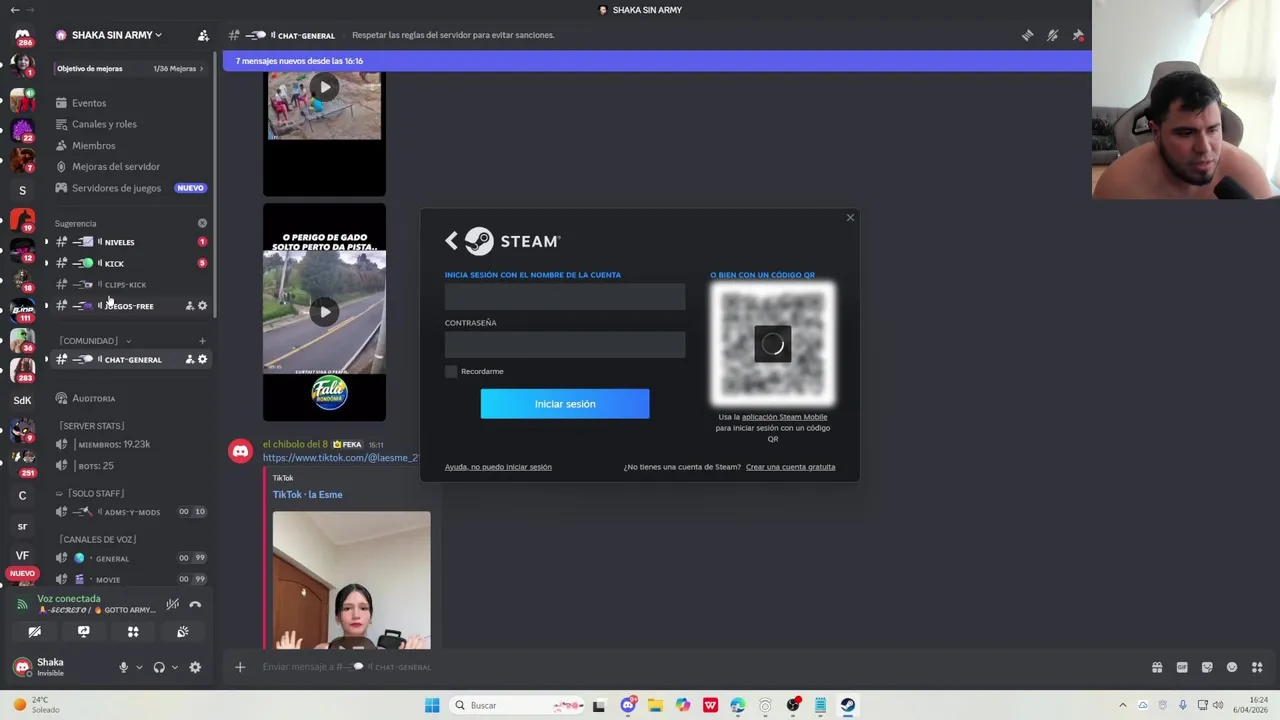Open Eventos in server sidebar
This screenshot has width=1280, height=720.
tap(130, 103)
